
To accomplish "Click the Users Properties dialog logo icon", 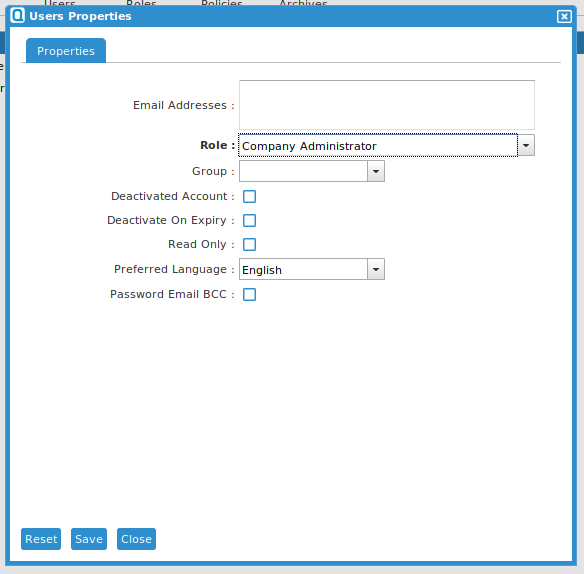I will [x=17, y=16].
